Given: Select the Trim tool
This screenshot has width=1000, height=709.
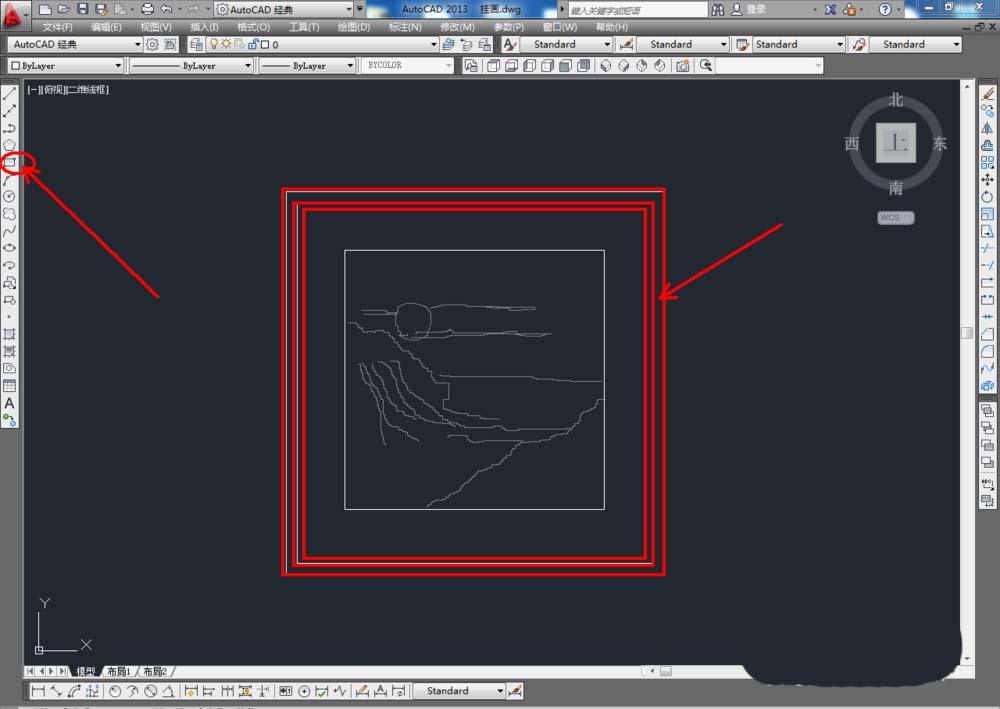Looking at the screenshot, I should click(987, 248).
